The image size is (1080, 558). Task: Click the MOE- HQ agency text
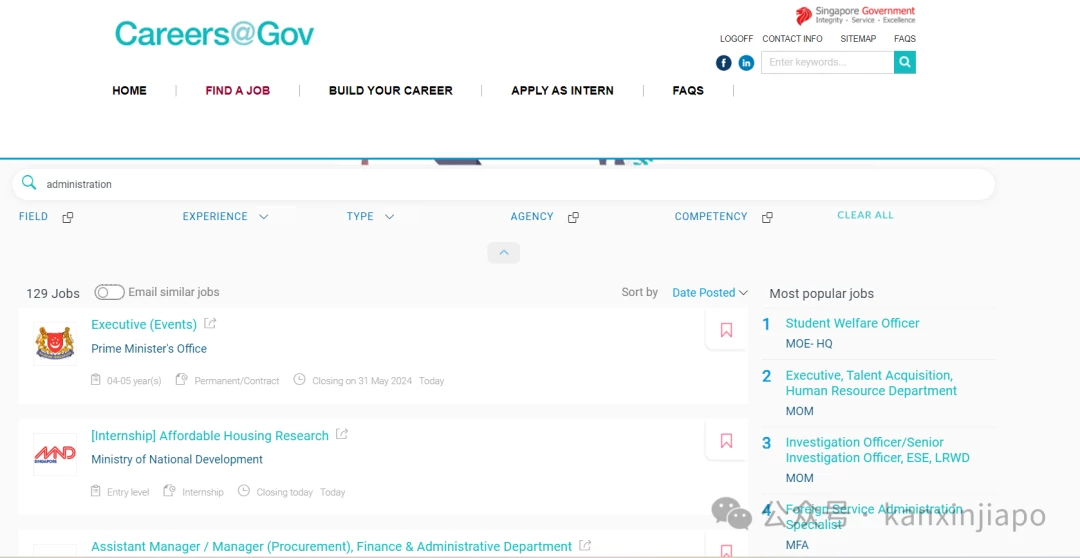[x=809, y=344]
